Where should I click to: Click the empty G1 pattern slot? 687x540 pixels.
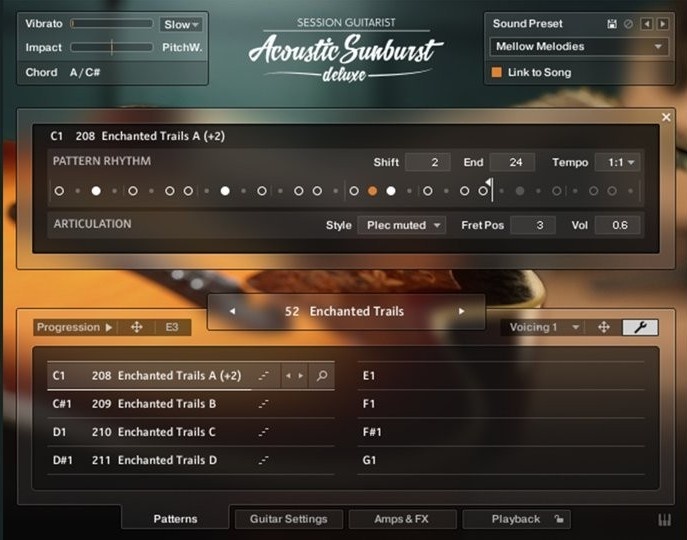tap(501, 460)
